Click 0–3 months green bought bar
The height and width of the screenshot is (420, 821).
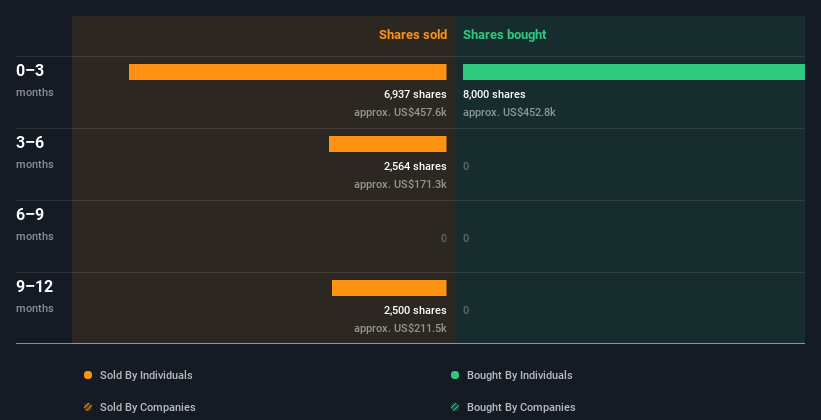[633, 72]
